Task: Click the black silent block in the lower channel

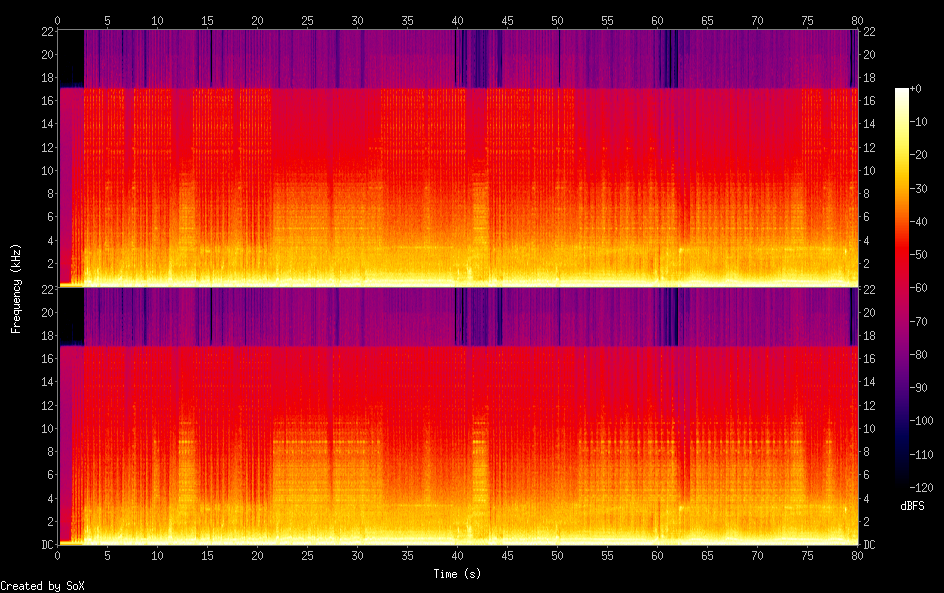Action: (x=71, y=317)
